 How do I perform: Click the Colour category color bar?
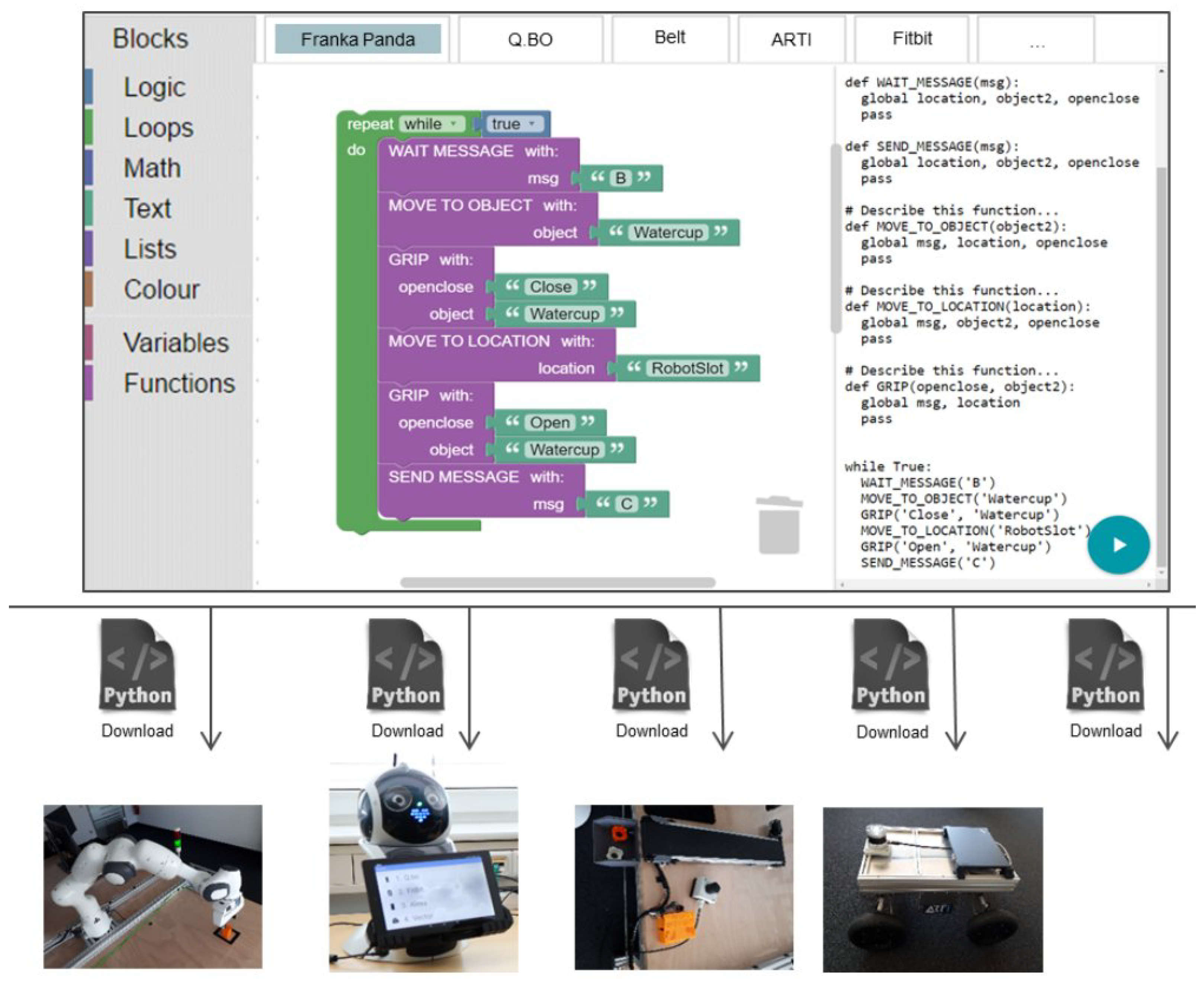pyautogui.click(x=89, y=289)
